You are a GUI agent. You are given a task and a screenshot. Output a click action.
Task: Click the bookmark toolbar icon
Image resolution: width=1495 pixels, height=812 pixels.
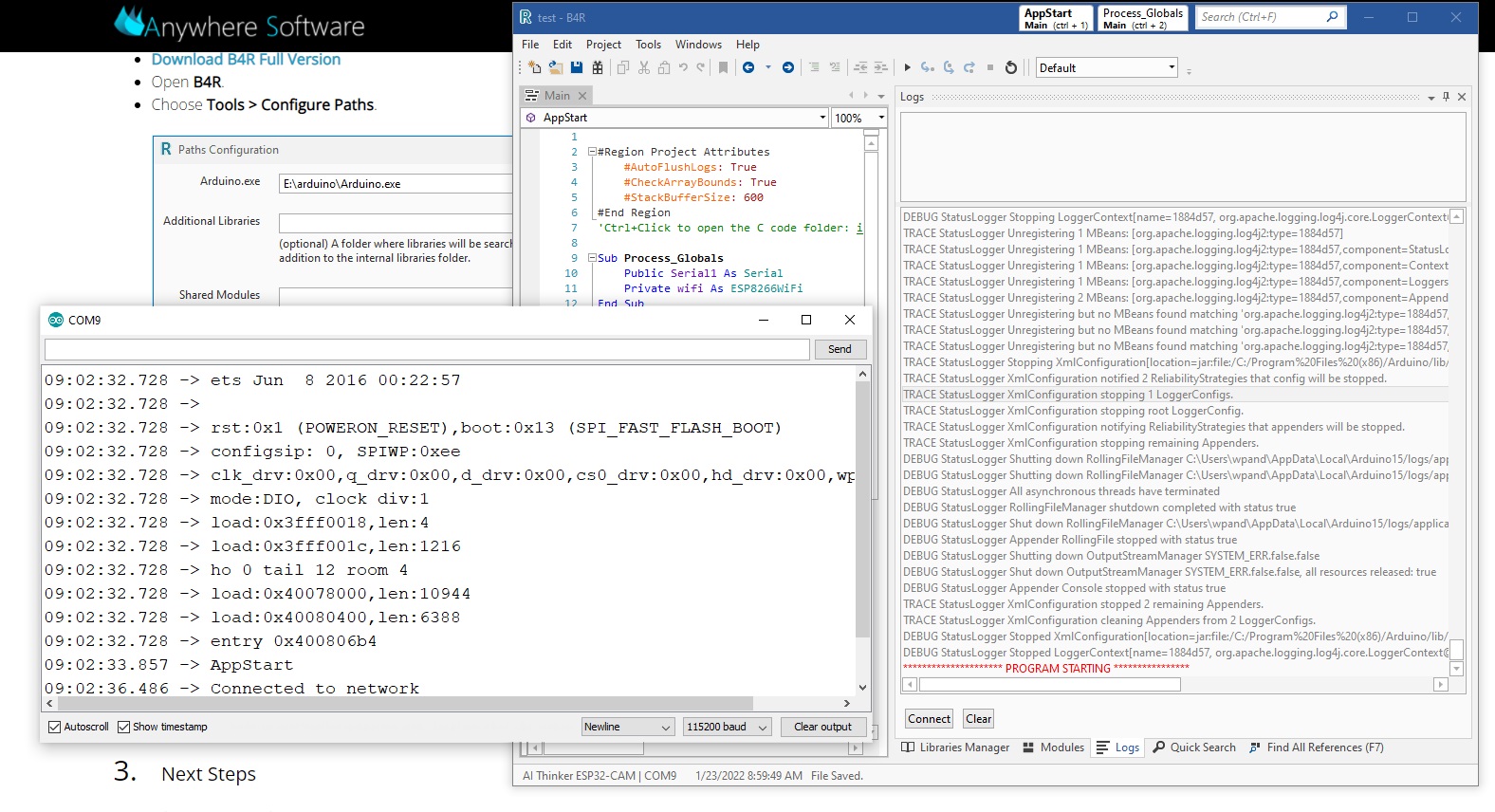click(x=723, y=67)
